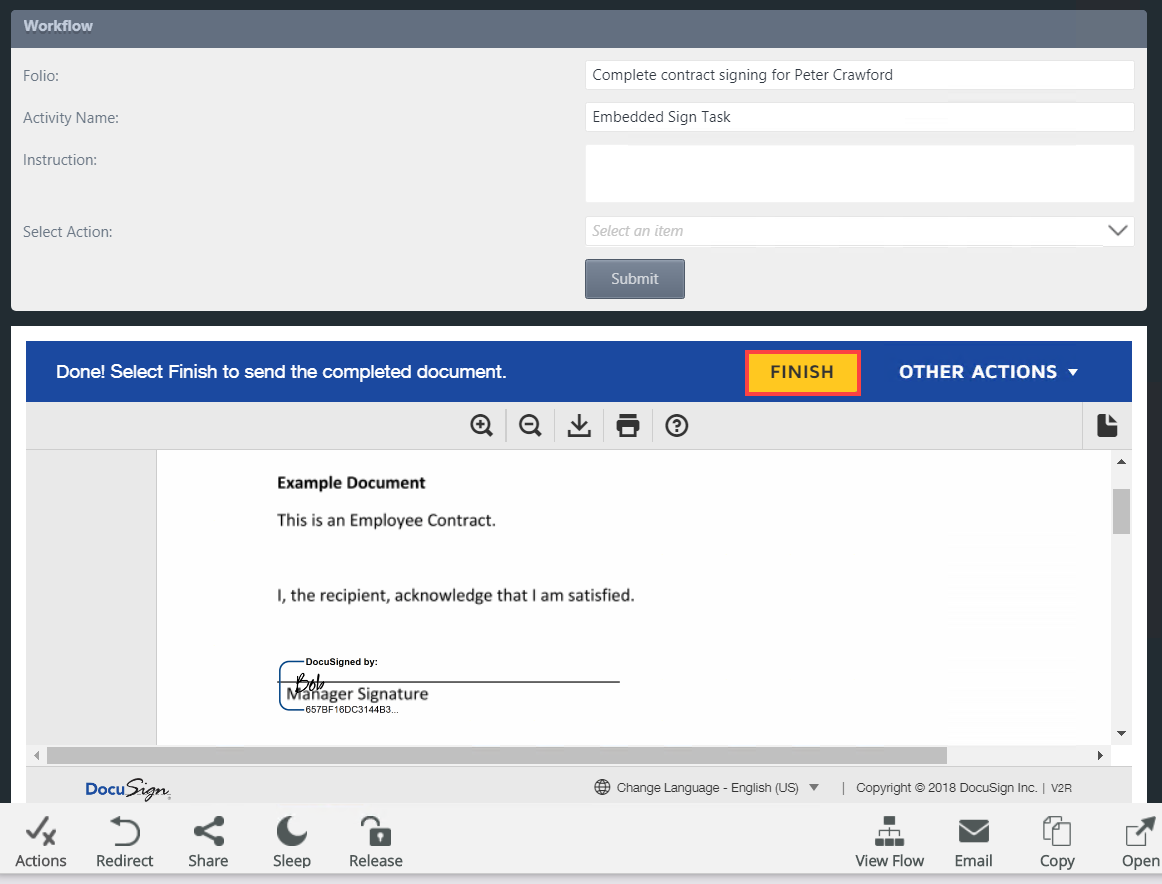Open DocuSign help question mark icon
This screenshot has width=1162, height=884.
tap(677, 425)
